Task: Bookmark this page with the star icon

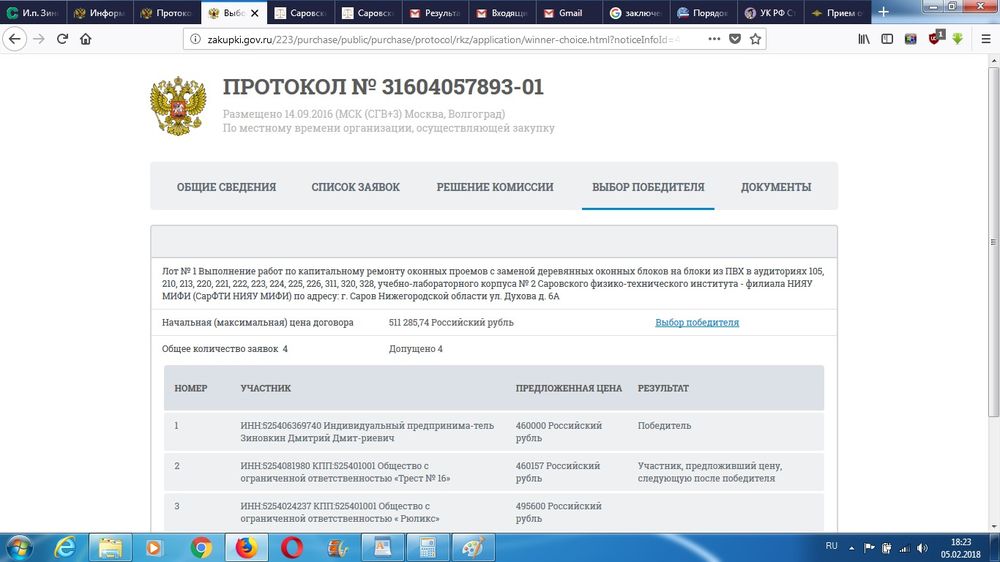Action: (756, 39)
